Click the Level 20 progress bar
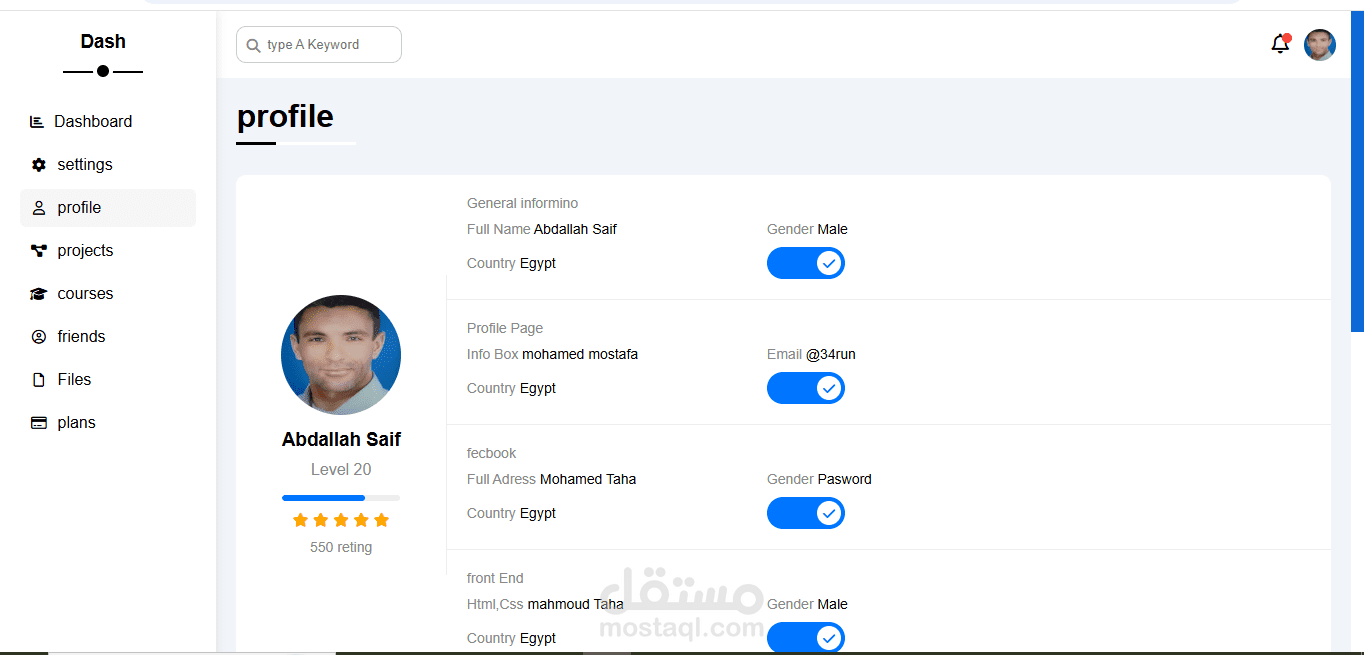Screen dimensions: 1364x655 (340, 497)
